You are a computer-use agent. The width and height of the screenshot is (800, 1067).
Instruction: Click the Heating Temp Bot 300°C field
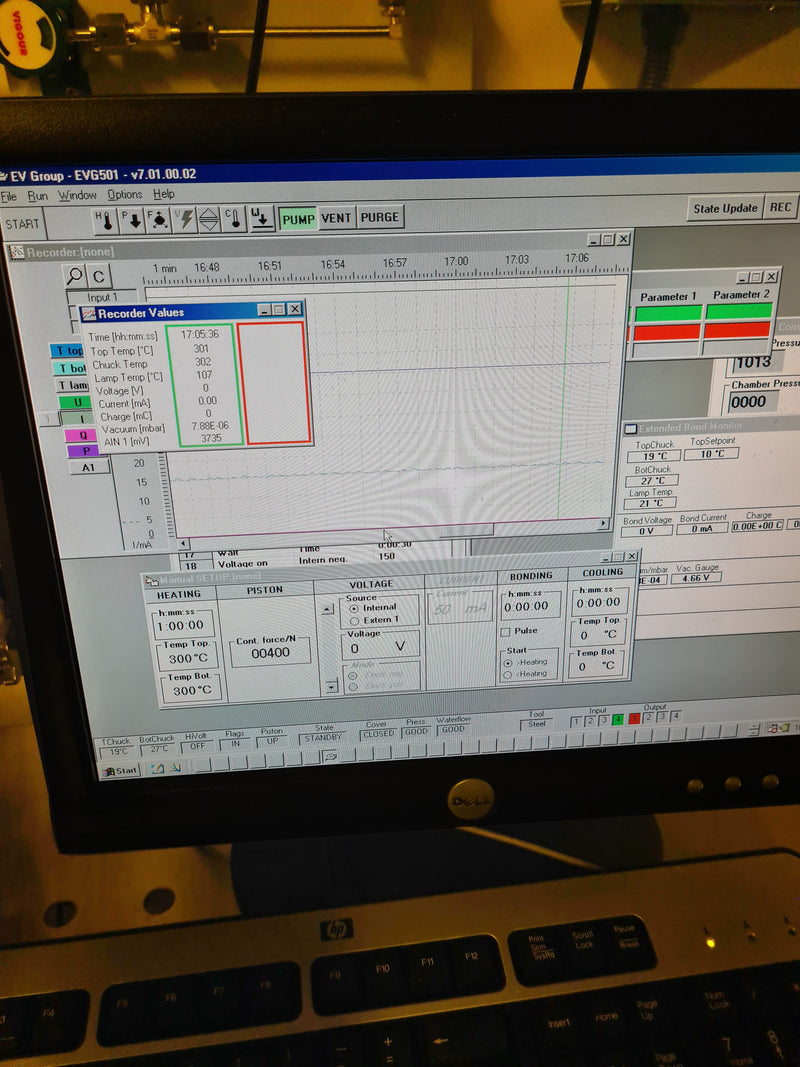[192, 690]
